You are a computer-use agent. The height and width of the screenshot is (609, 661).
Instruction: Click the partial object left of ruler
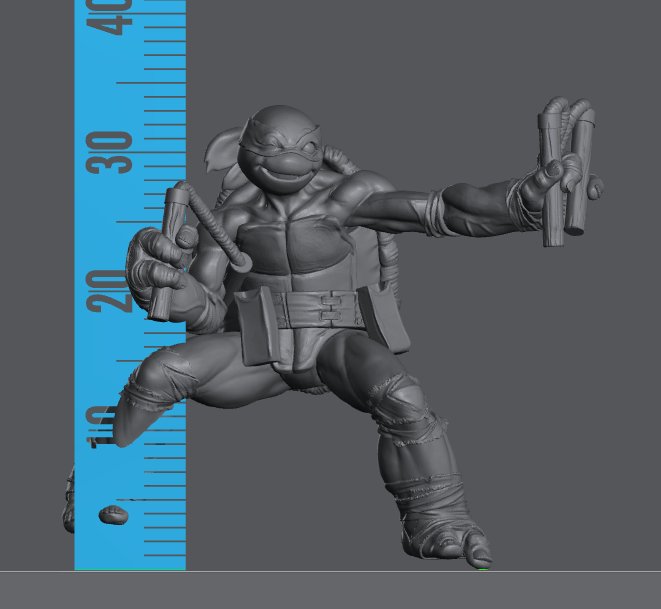[68, 500]
